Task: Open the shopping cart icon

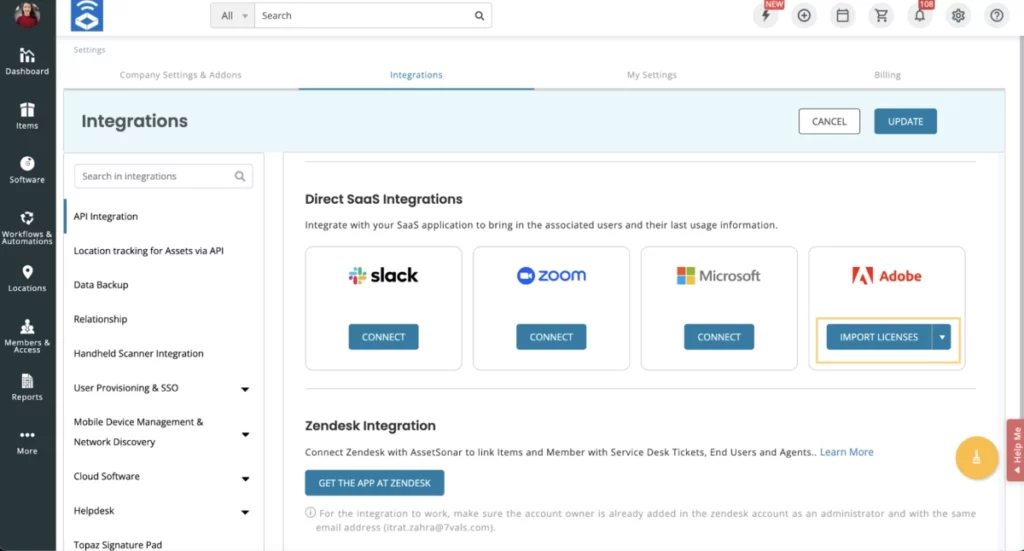Action: pyautogui.click(x=881, y=15)
